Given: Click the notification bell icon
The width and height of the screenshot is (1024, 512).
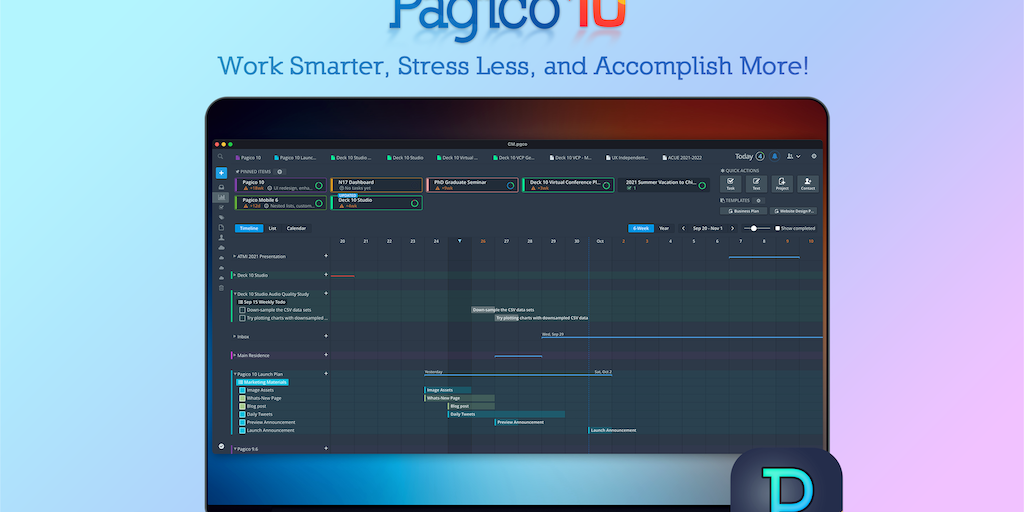Looking at the screenshot, I should pyautogui.click(x=775, y=157).
